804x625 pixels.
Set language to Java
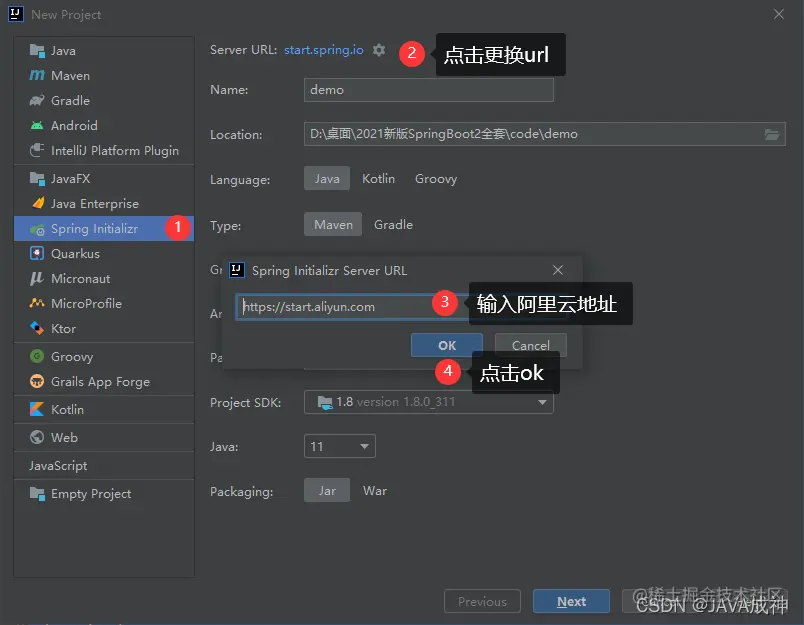point(327,178)
